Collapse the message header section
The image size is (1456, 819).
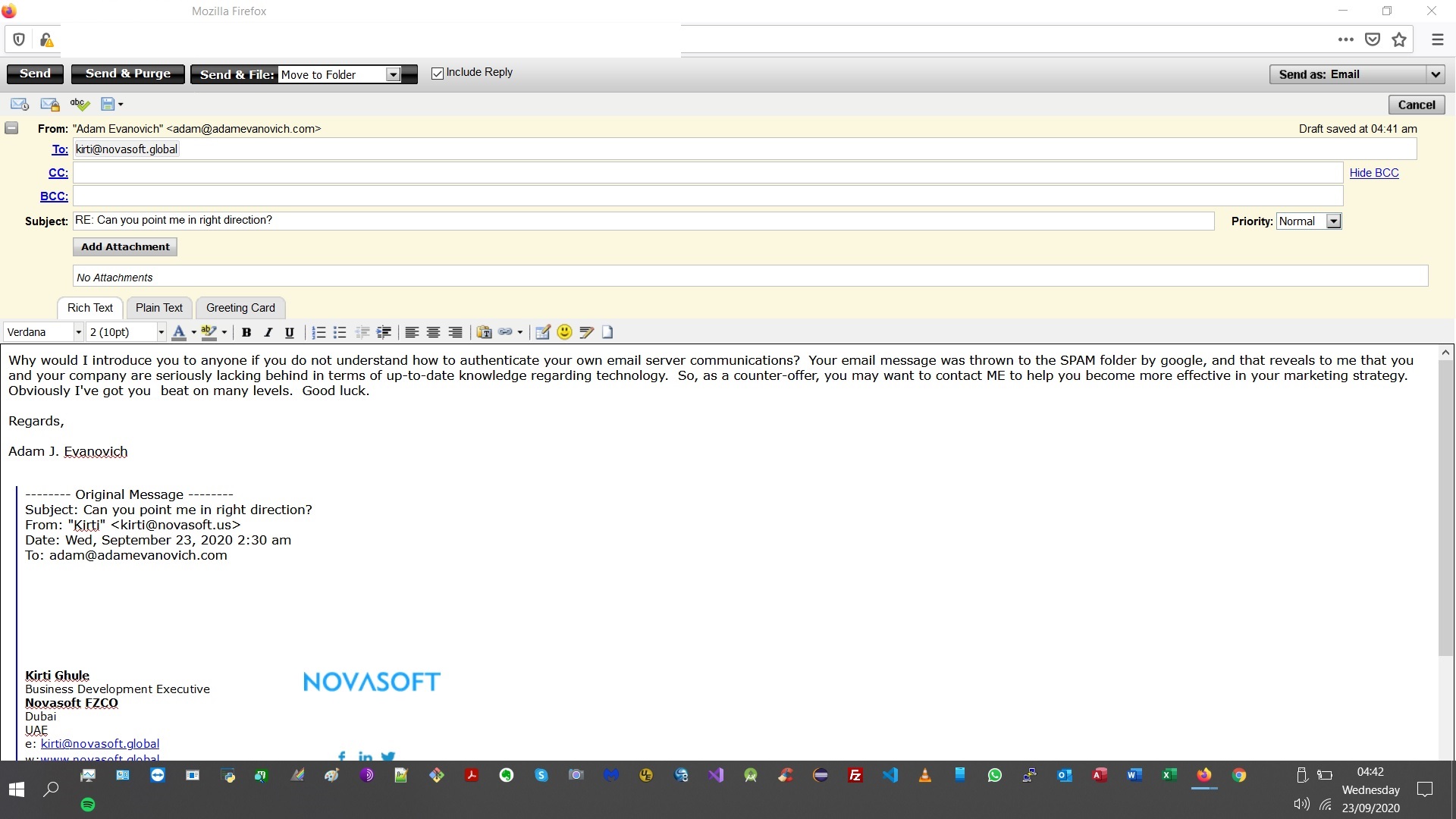(11, 128)
